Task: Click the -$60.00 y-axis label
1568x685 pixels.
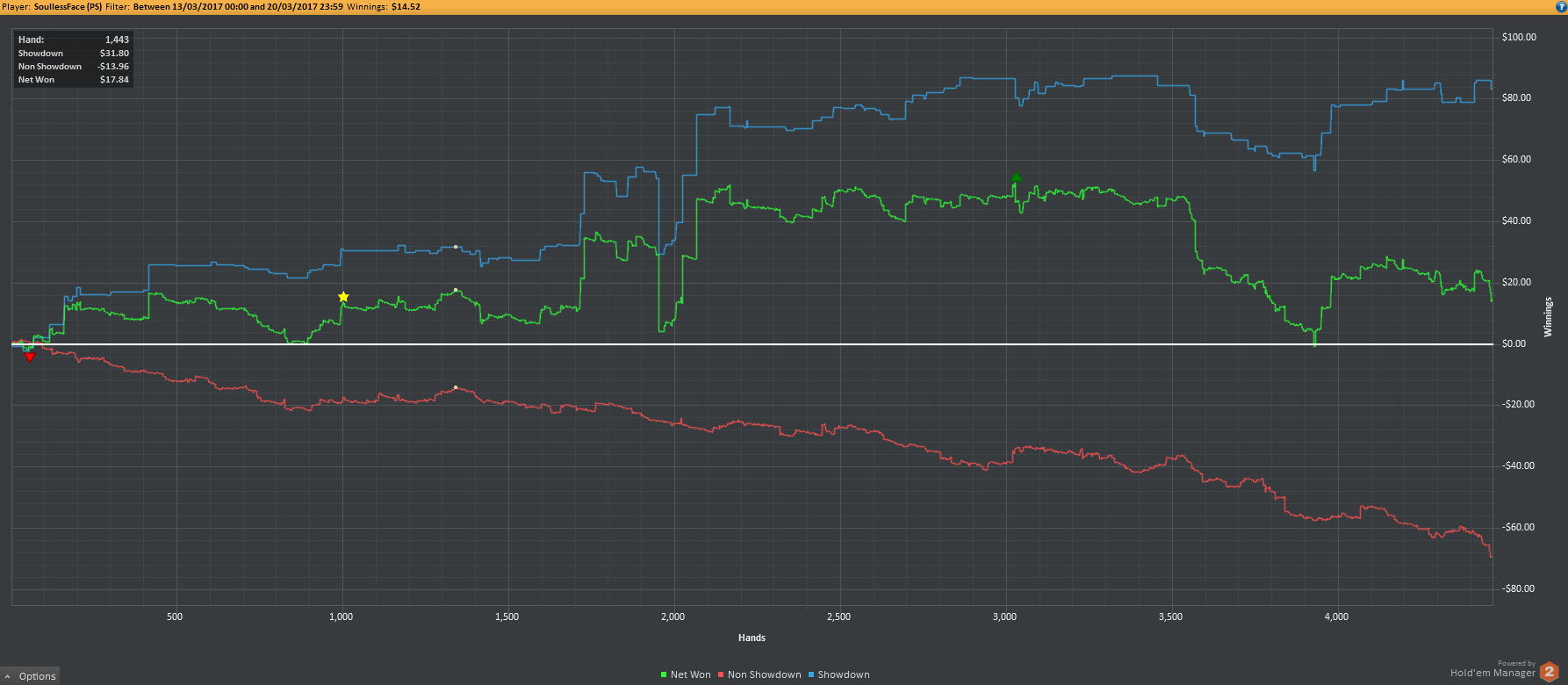Action: [x=1518, y=527]
